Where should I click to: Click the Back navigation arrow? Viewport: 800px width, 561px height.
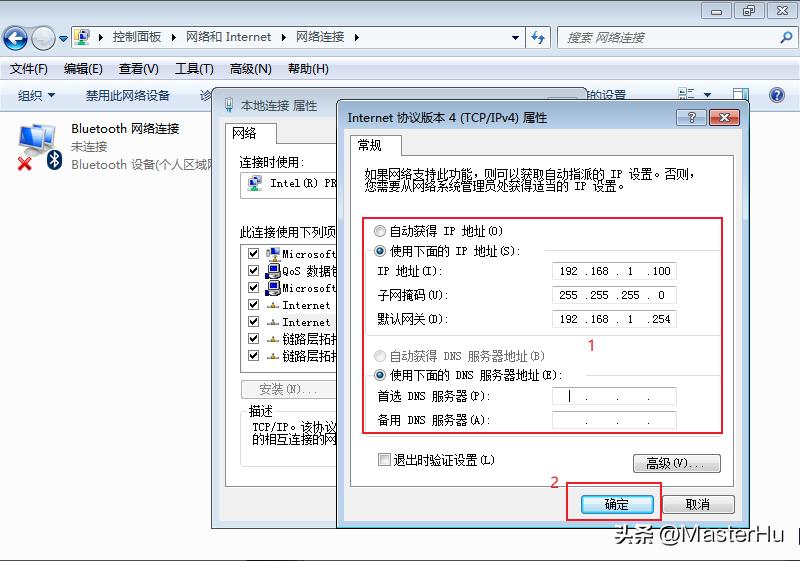(x=15, y=38)
